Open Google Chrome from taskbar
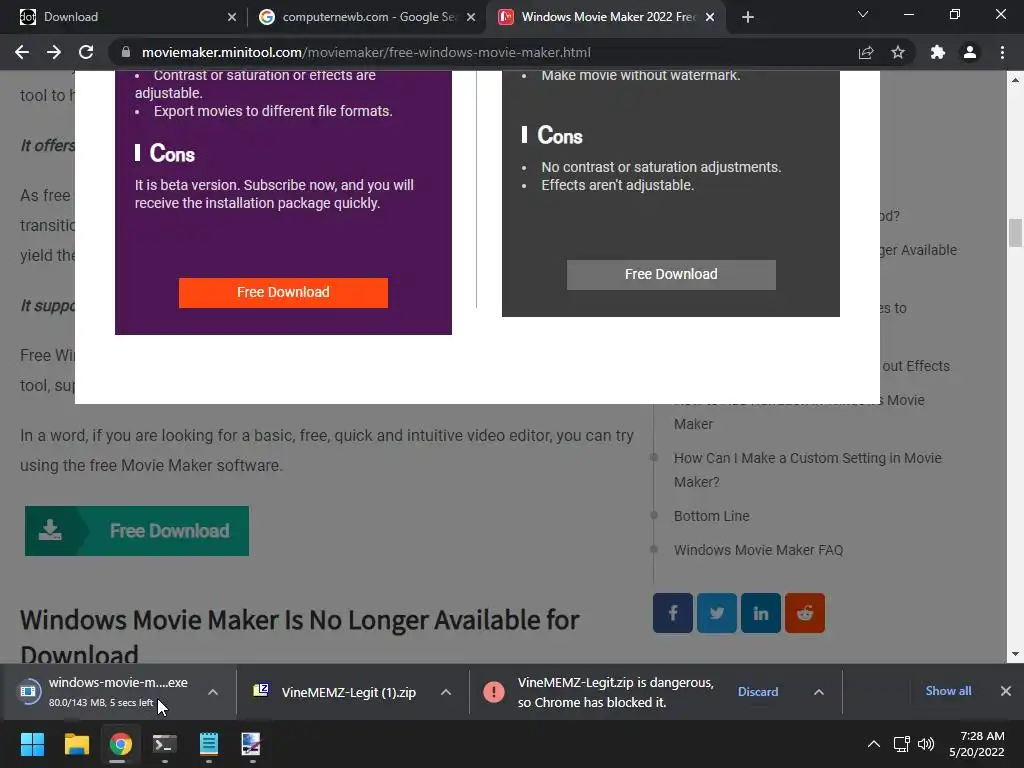1024x768 pixels. pyautogui.click(x=120, y=744)
